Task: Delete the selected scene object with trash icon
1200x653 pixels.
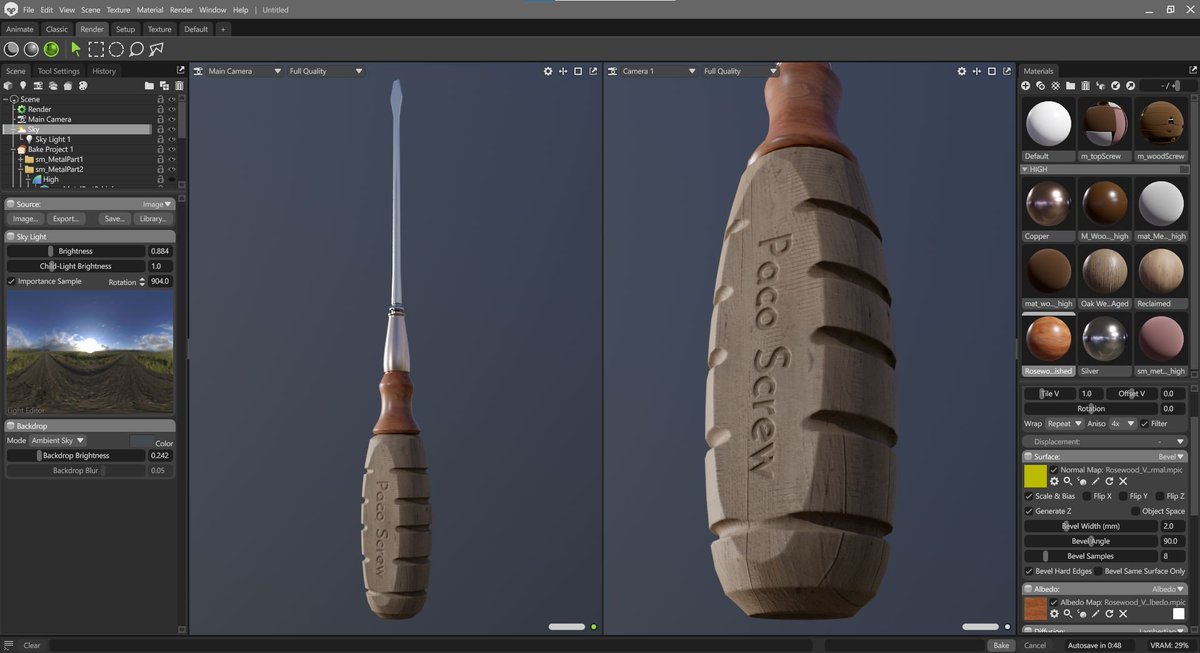Action: tap(179, 86)
